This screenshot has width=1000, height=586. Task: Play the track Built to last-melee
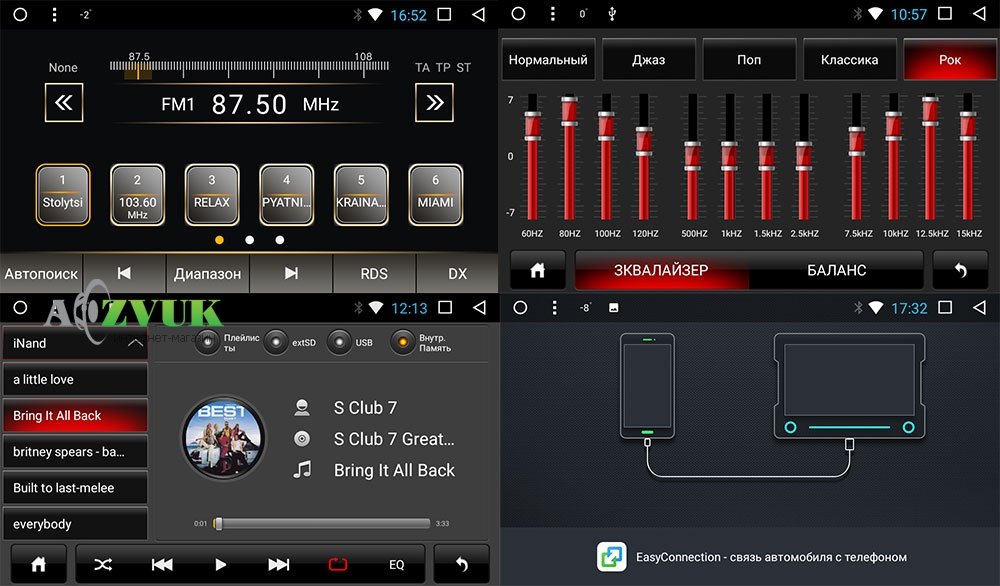pyautogui.click(x=75, y=488)
